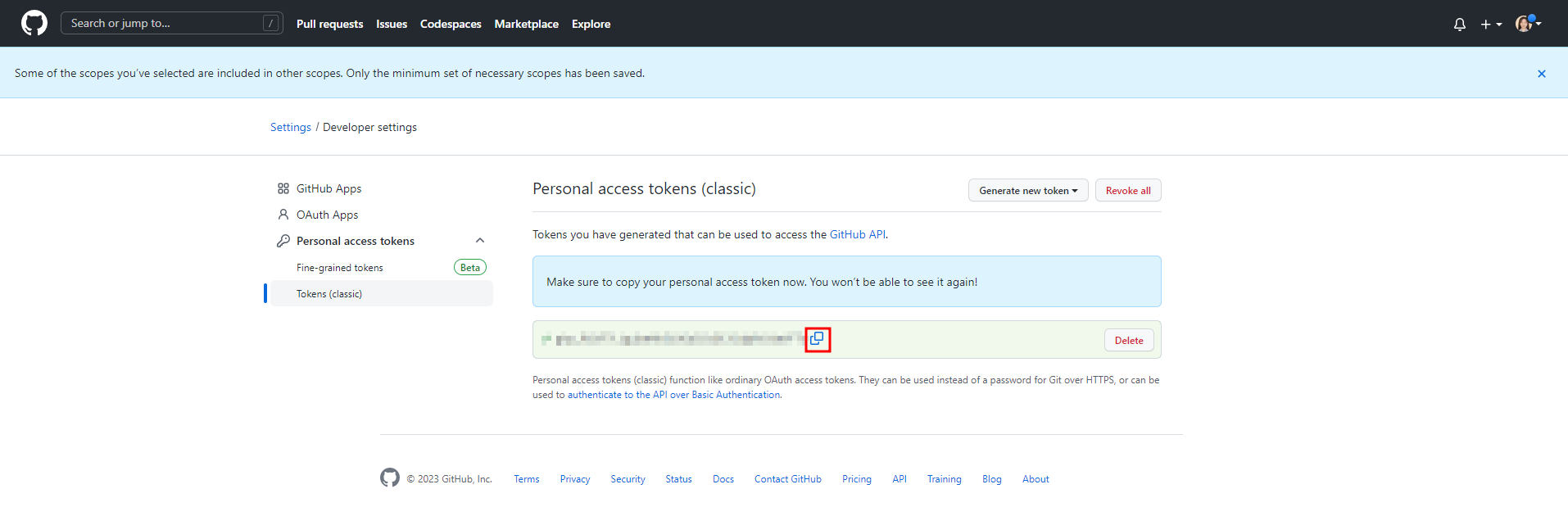Open the GitHub API link
Screen dimensions: 1568x507
pos(857,234)
